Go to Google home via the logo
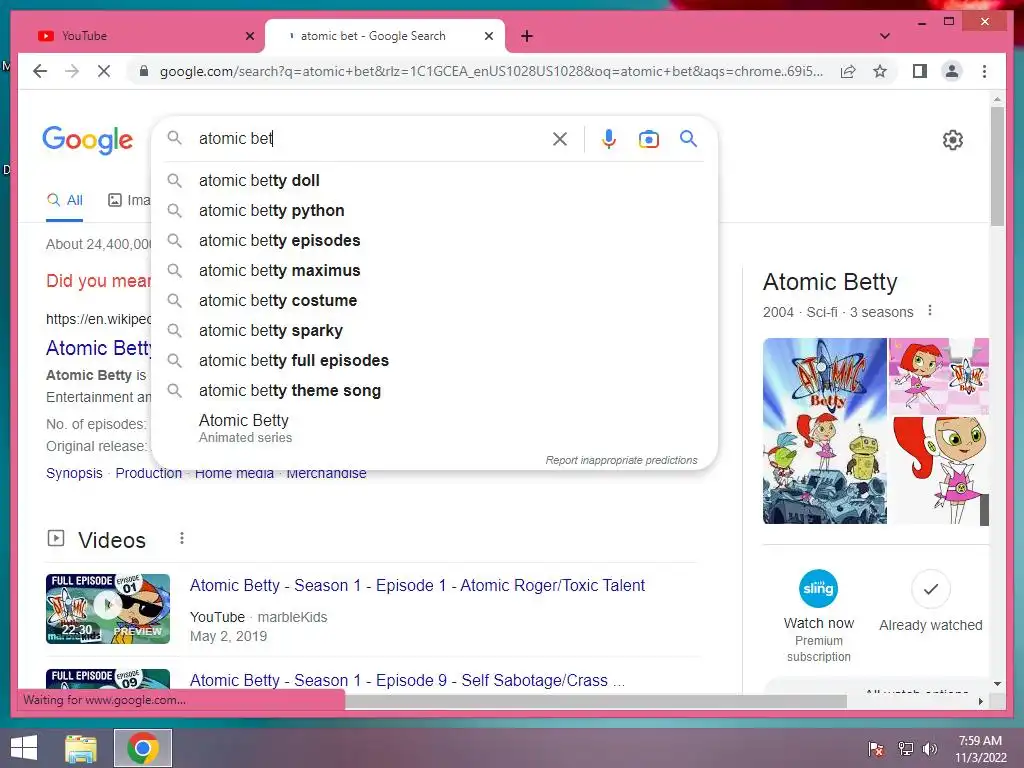The width and height of the screenshot is (1024, 768). pos(88,140)
